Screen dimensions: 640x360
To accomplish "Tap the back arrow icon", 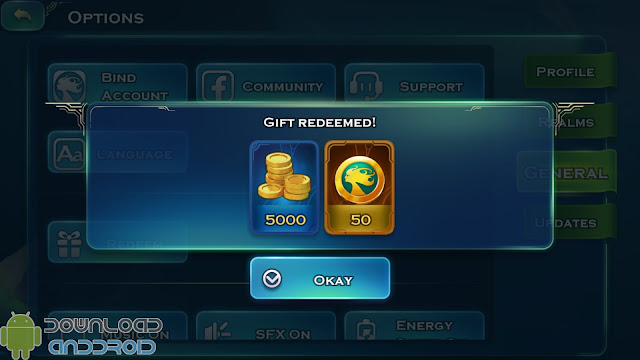I will pos(22,16).
